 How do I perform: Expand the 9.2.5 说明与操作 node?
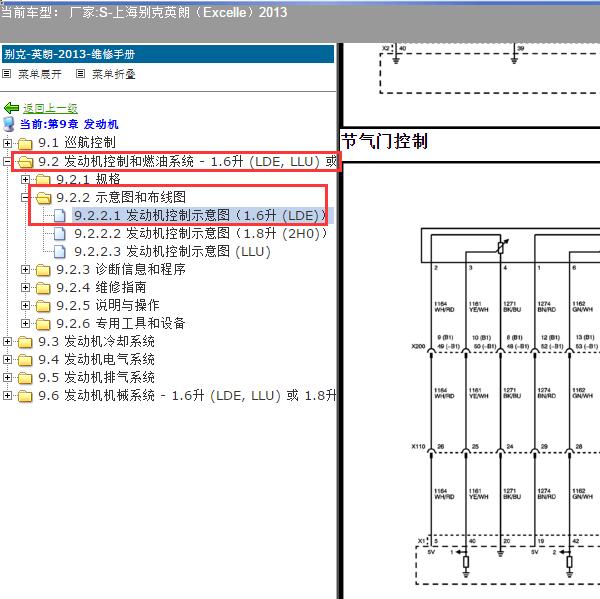pyautogui.click(x=25, y=305)
